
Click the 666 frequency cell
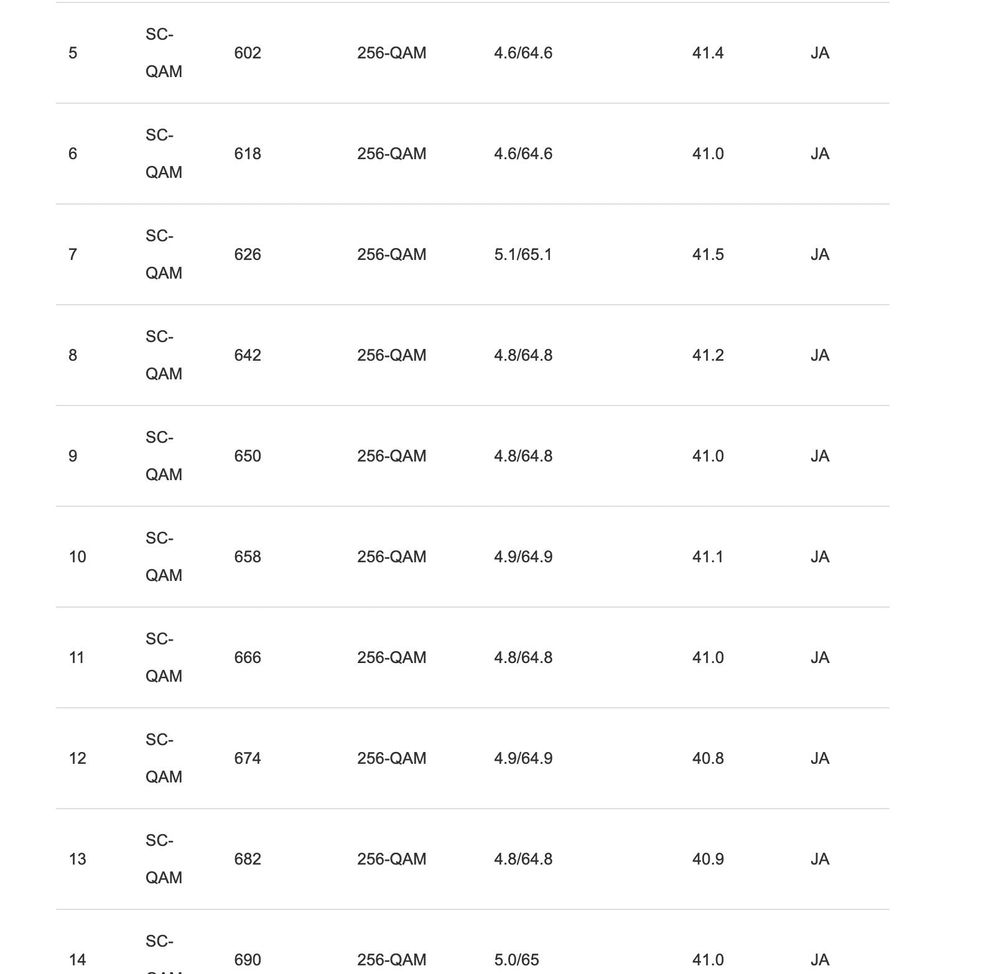click(247, 658)
